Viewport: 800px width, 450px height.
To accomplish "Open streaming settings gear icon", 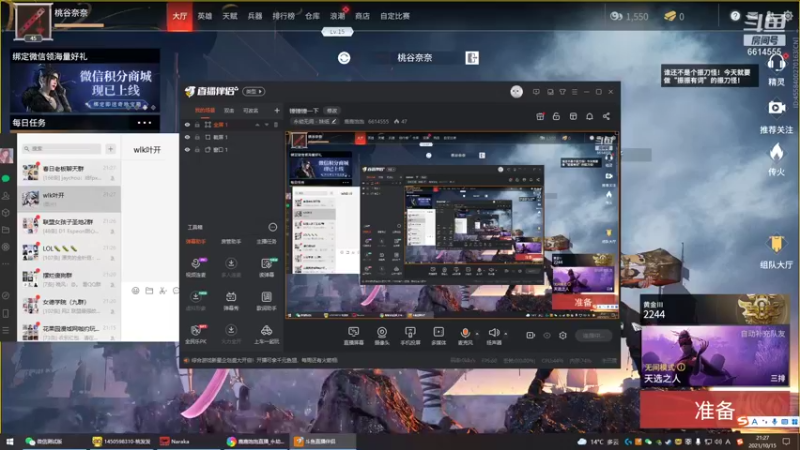I will click(x=563, y=335).
